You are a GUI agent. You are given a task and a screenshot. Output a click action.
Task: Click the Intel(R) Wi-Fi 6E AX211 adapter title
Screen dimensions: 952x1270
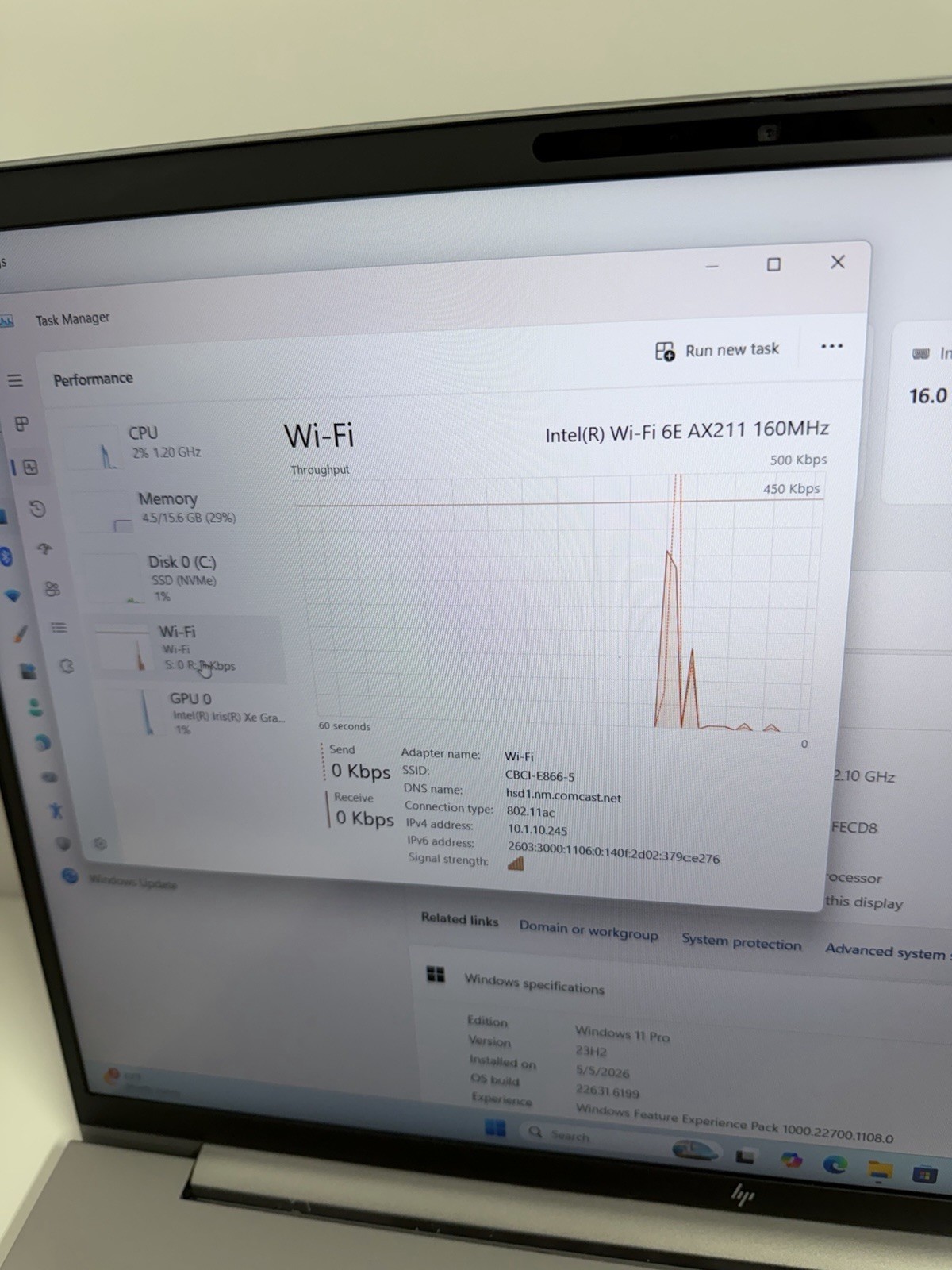[x=687, y=432]
